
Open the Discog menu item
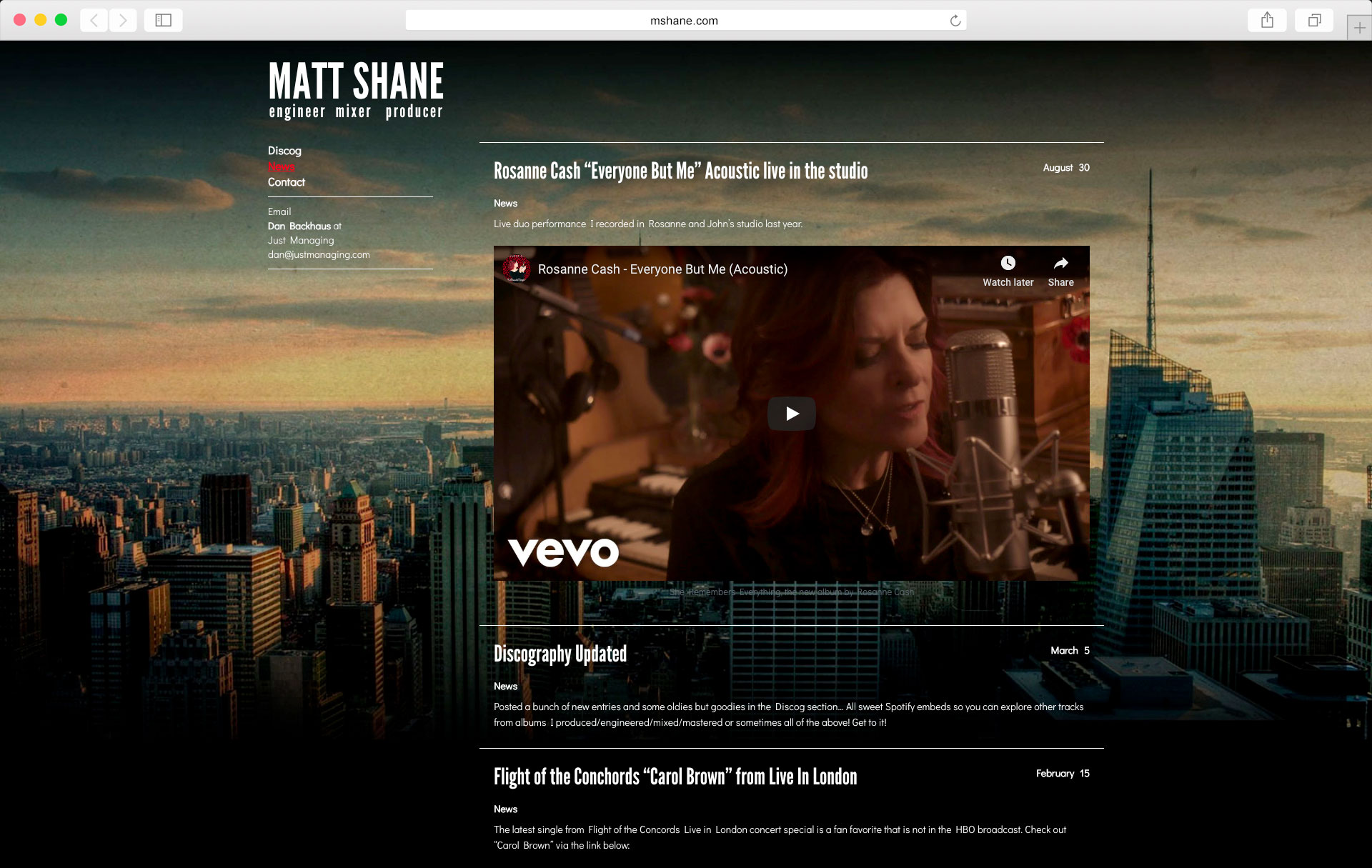[x=284, y=151]
